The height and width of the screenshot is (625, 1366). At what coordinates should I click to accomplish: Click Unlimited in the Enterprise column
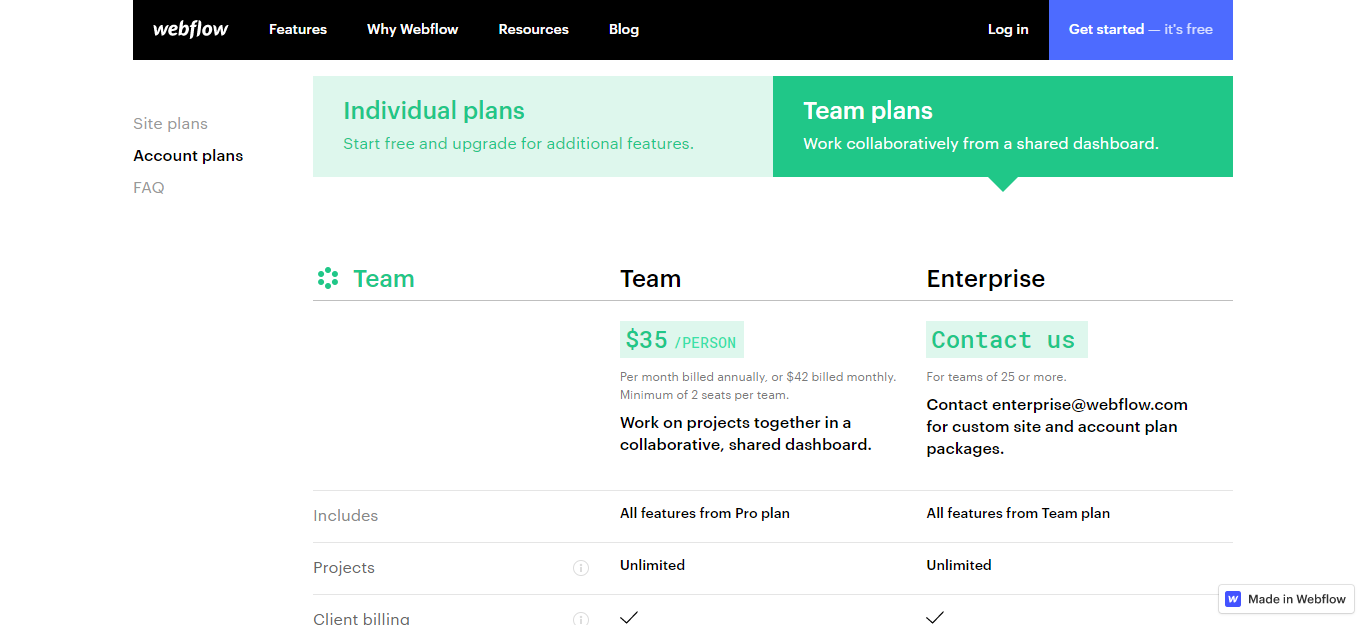pyautogui.click(x=959, y=565)
